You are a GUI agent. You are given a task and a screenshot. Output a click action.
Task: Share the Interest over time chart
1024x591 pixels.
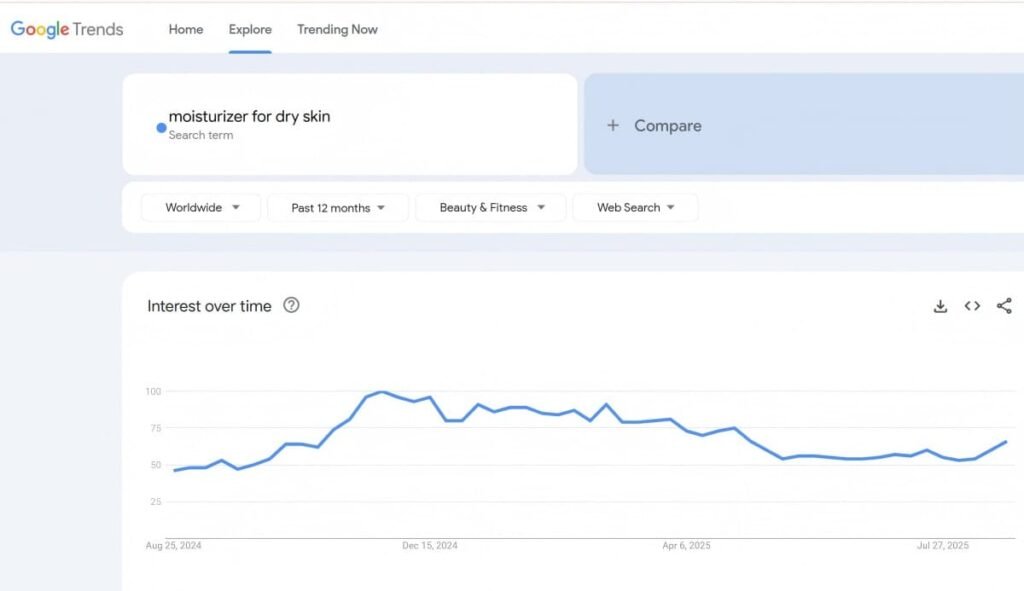click(x=1004, y=306)
